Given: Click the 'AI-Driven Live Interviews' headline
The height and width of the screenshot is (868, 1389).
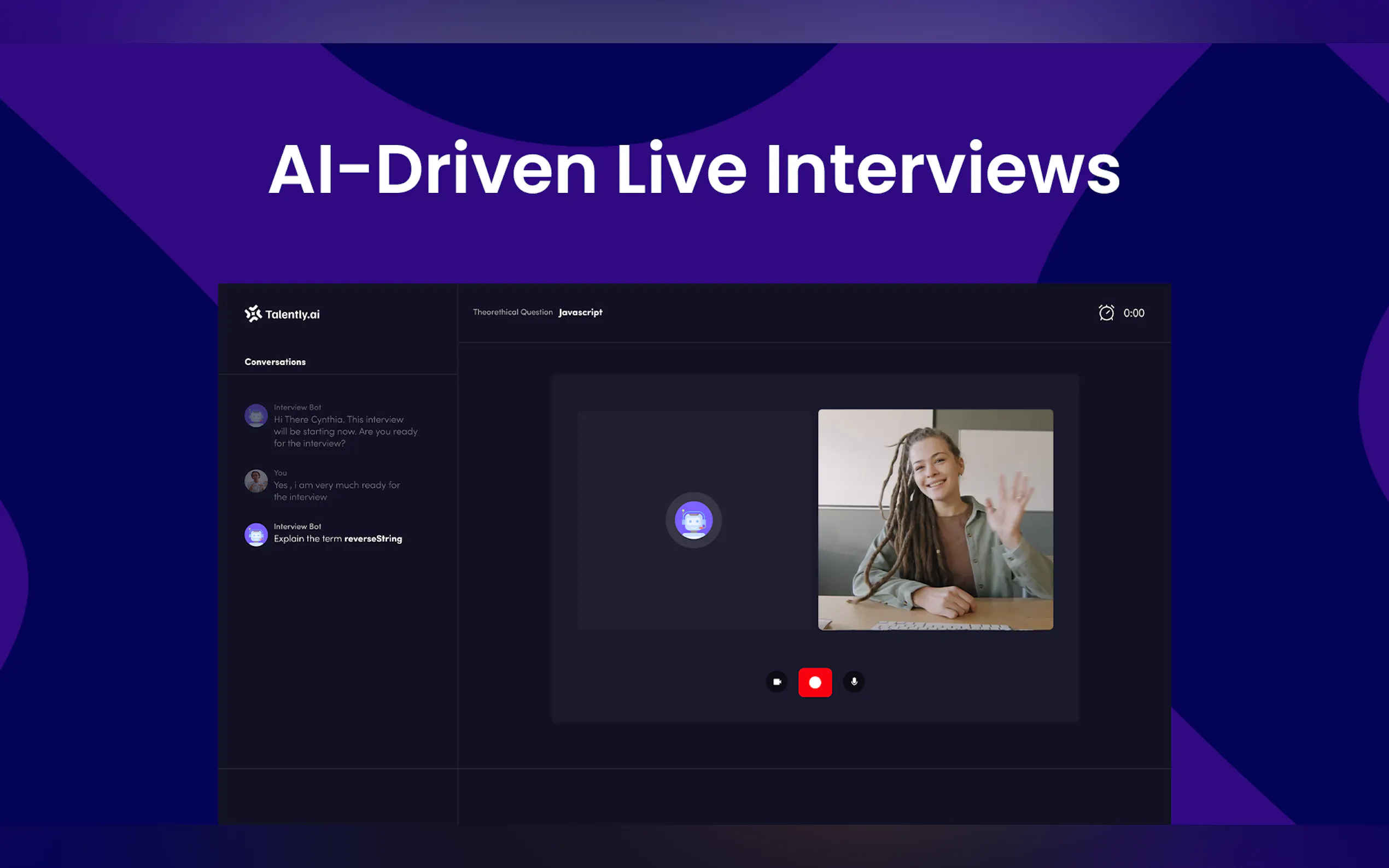Looking at the screenshot, I should 693,170.
